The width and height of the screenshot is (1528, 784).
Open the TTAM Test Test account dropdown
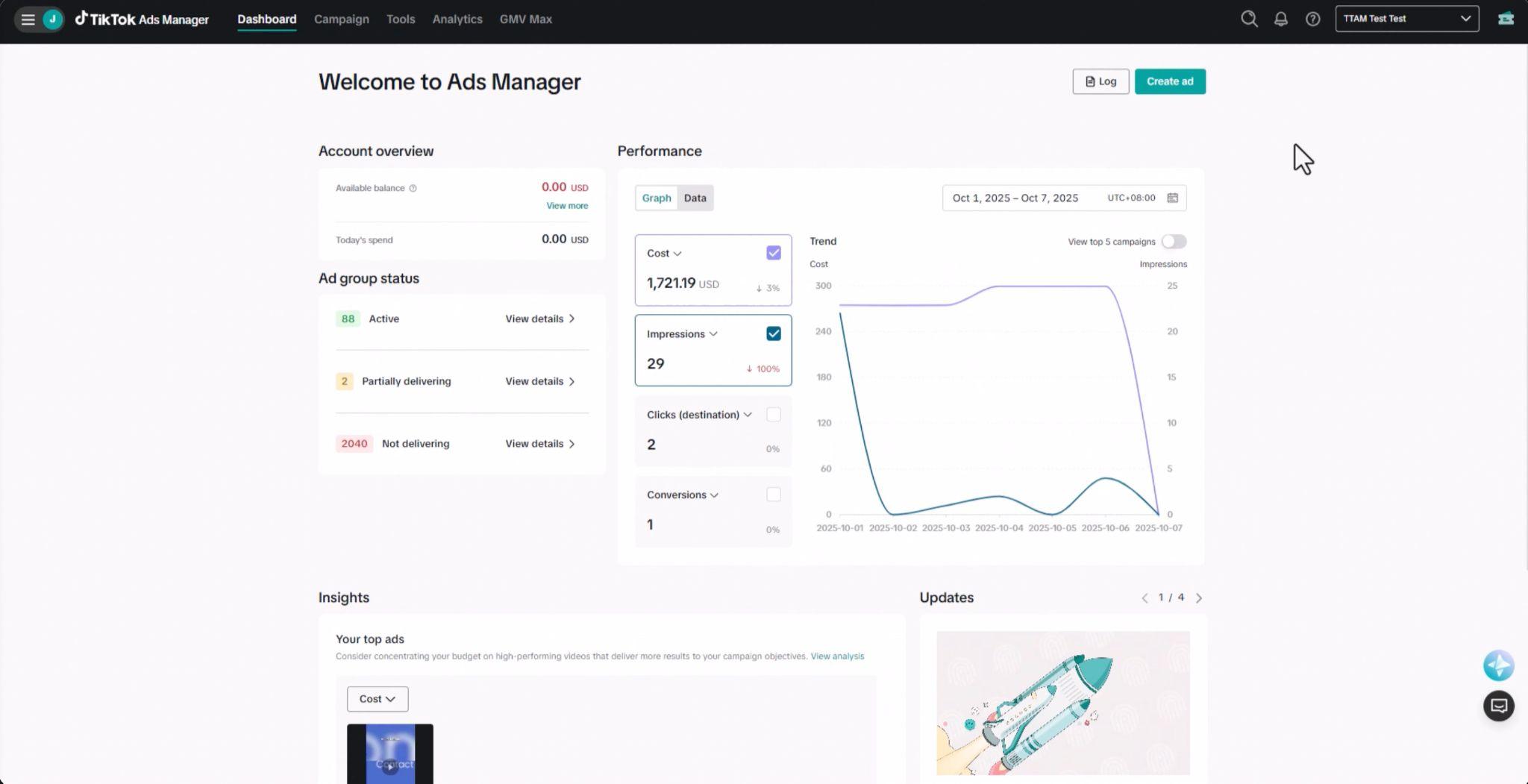[x=1406, y=19]
